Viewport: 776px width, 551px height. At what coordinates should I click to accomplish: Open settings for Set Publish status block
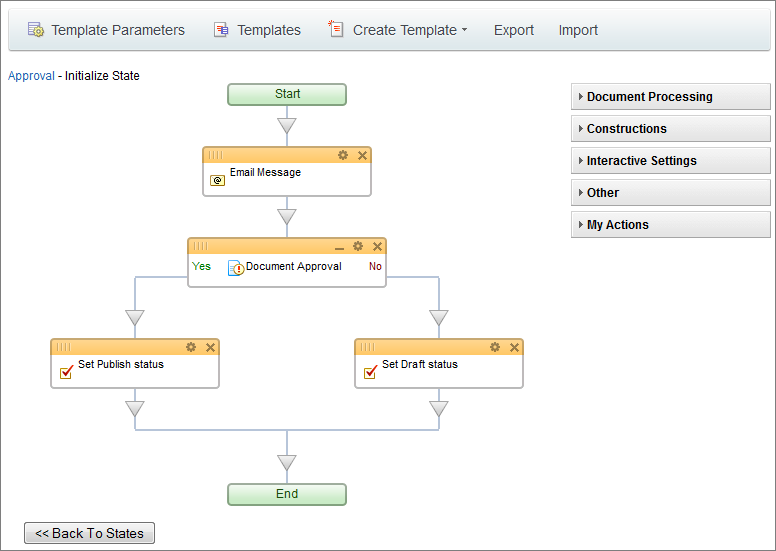click(191, 347)
